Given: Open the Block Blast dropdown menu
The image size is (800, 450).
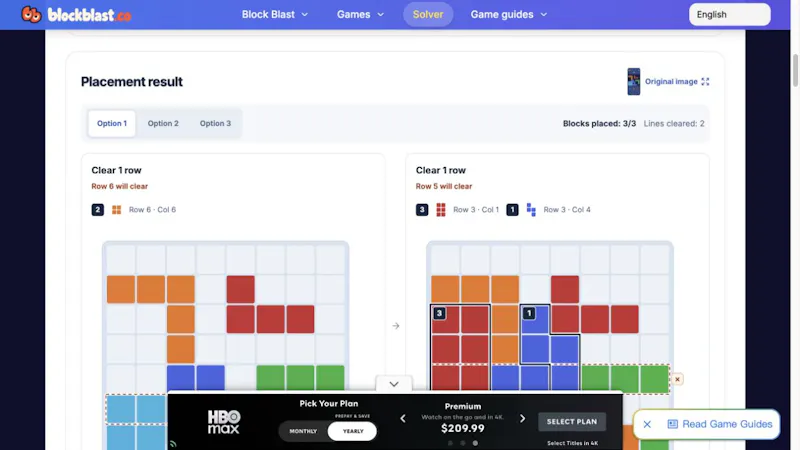Looking at the screenshot, I should tap(274, 14).
